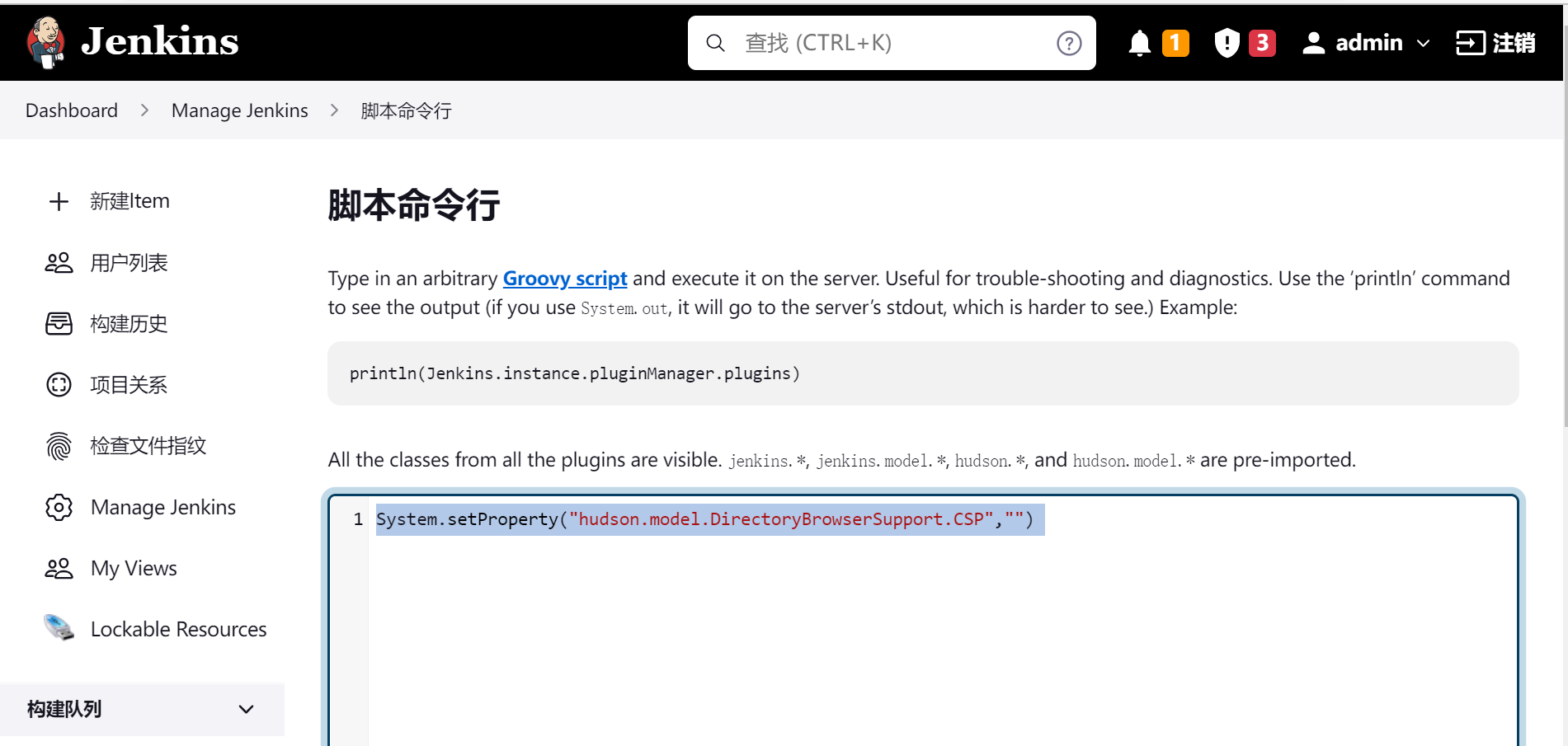Click the people icon beside 用户列表
Image resolution: width=1568 pixels, height=746 pixels.
coord(59,263)
